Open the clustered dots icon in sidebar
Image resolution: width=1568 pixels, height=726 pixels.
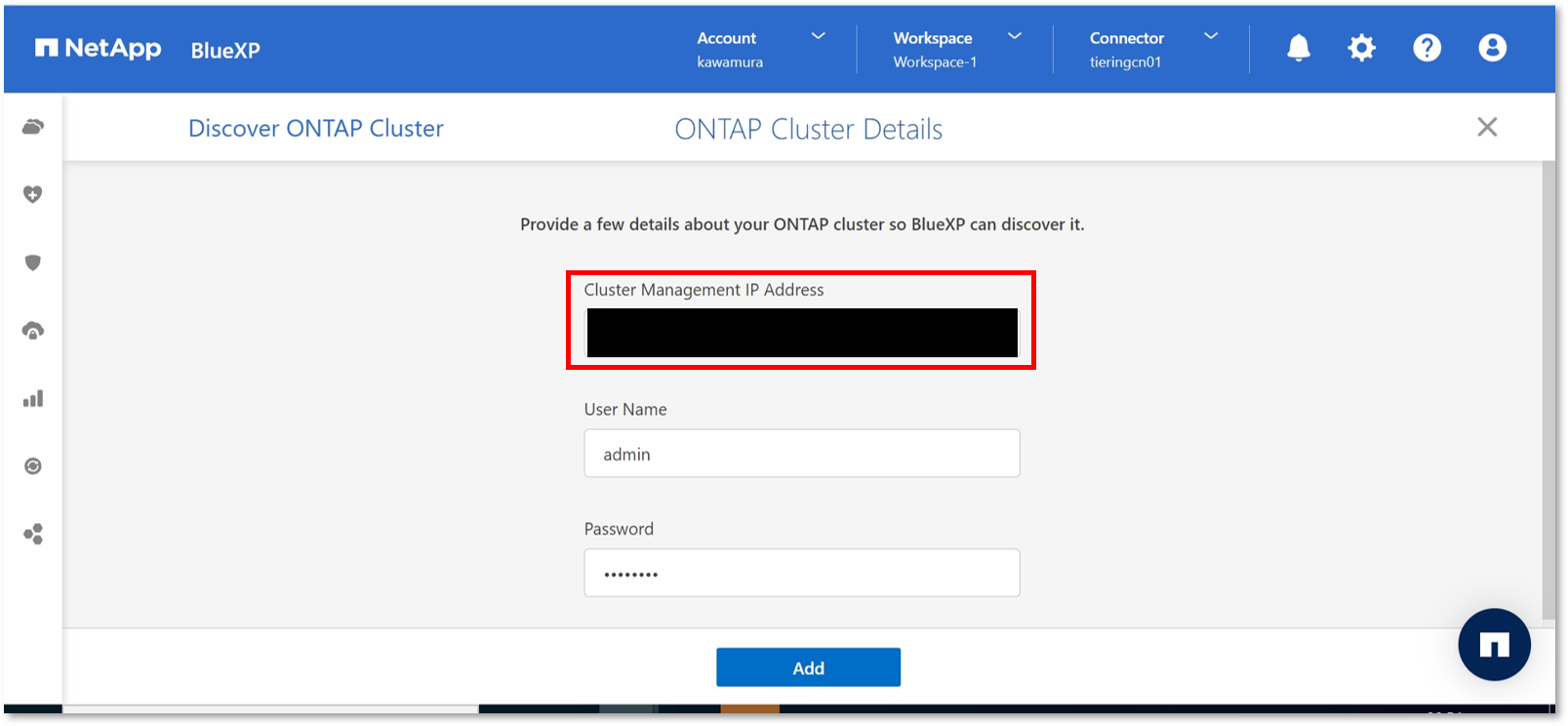(33, 534)
